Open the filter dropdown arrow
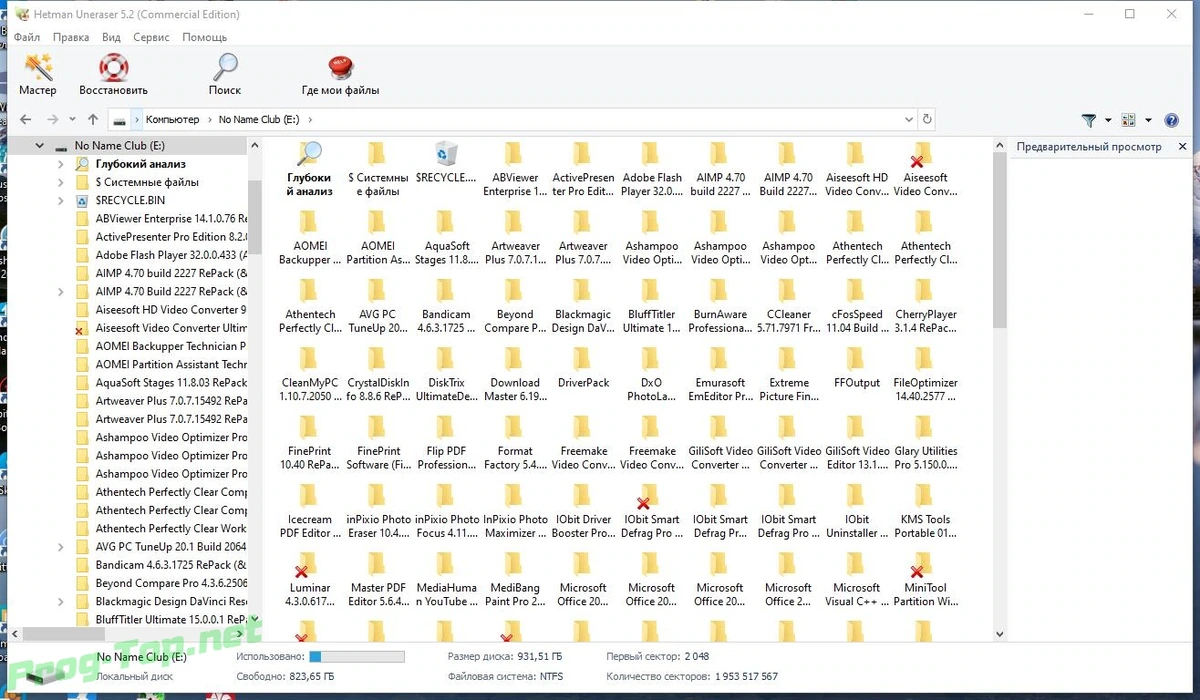 pyautogui.click(x=1108, y=120)
